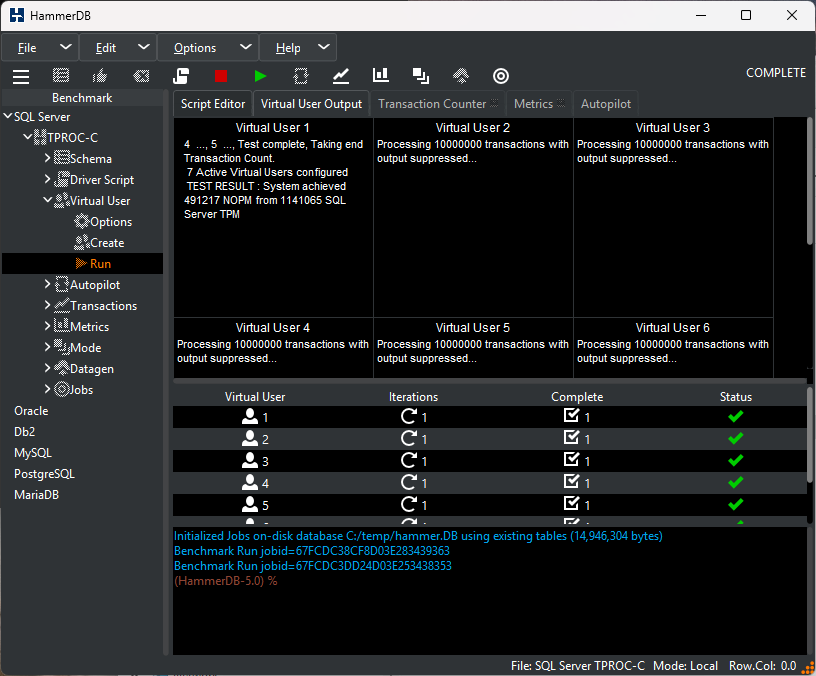Click the iterations icon in virtual user 3's row
The width and height of the screenshot is (816, 676).
[409, 460]
